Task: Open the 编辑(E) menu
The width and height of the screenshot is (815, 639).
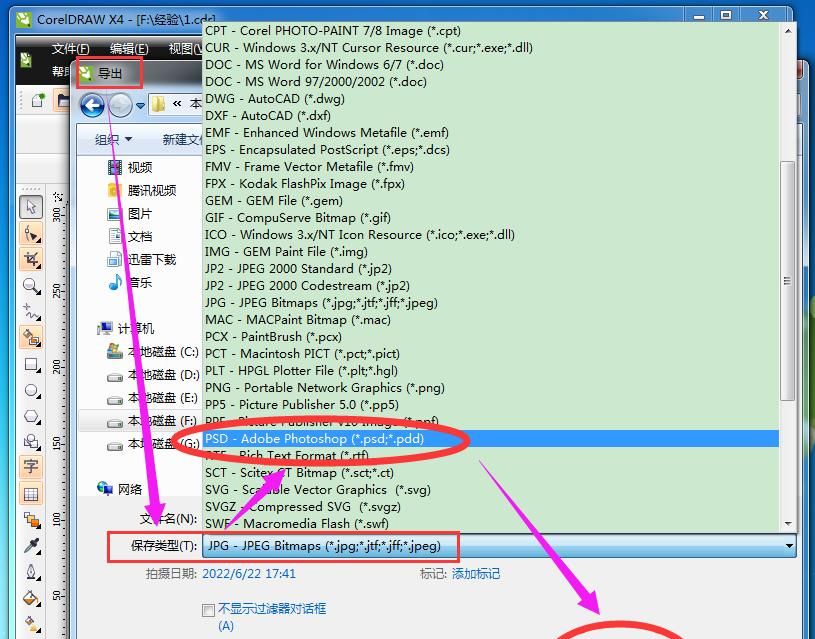Action: coord(129,49)
